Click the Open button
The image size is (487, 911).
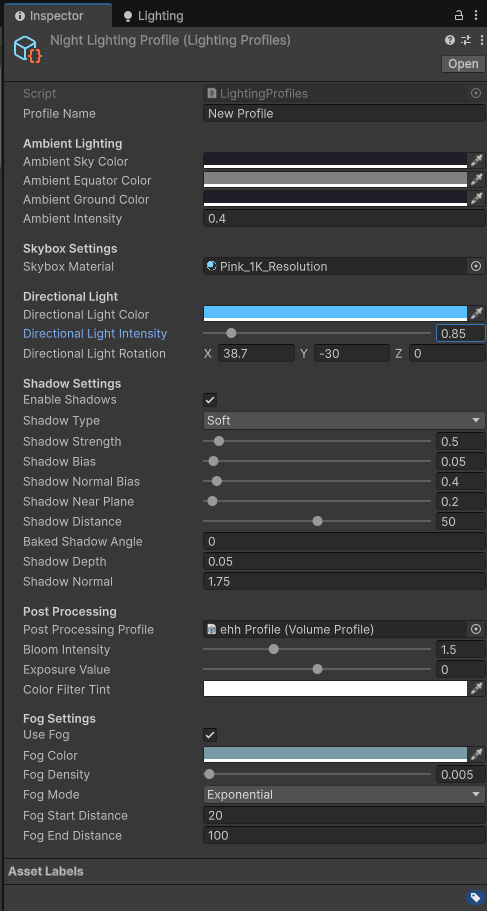463,64
